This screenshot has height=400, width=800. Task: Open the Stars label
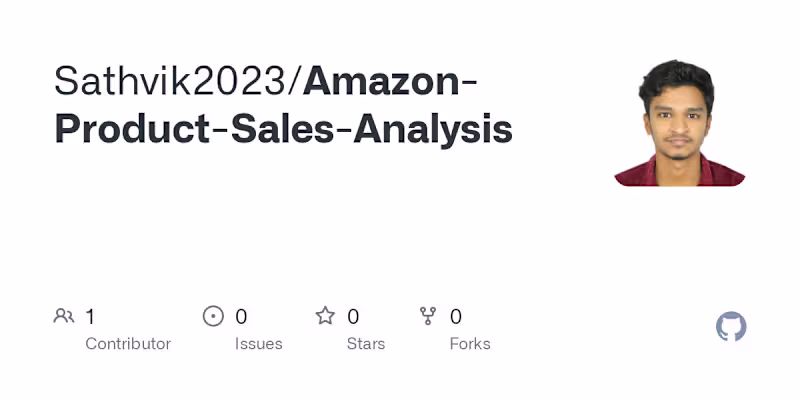click(367, 344)
